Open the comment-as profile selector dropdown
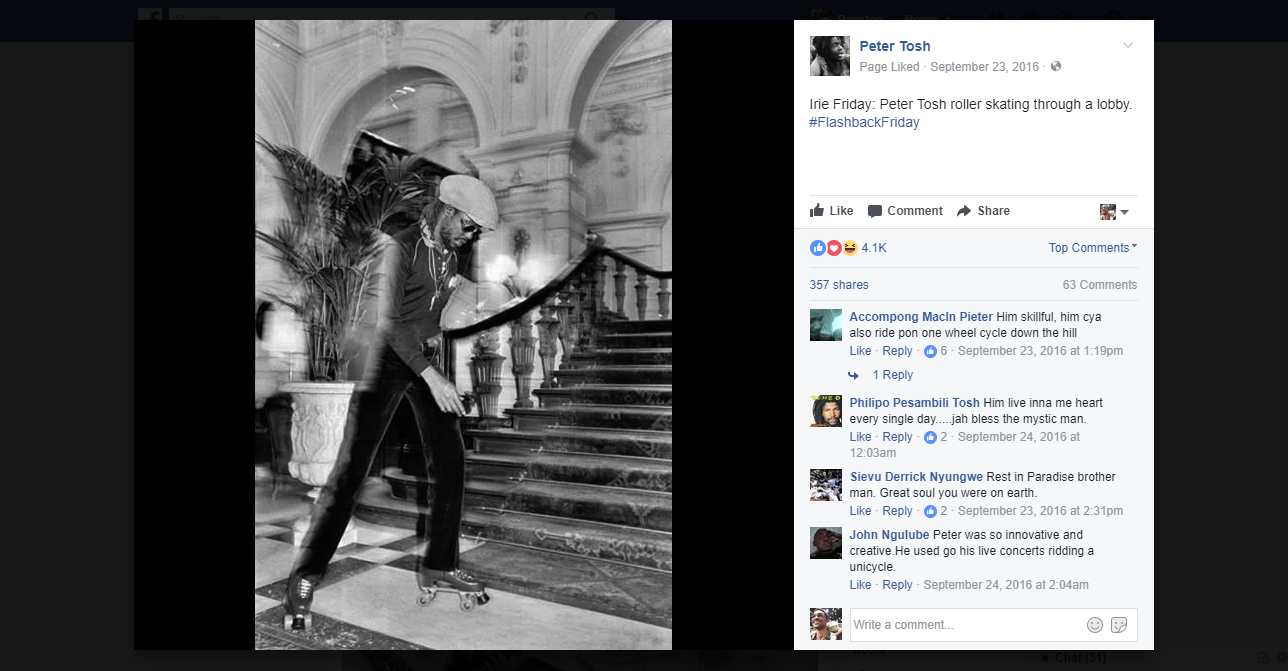Screen dimensions: 1288x671 [x=1114, y=212]
